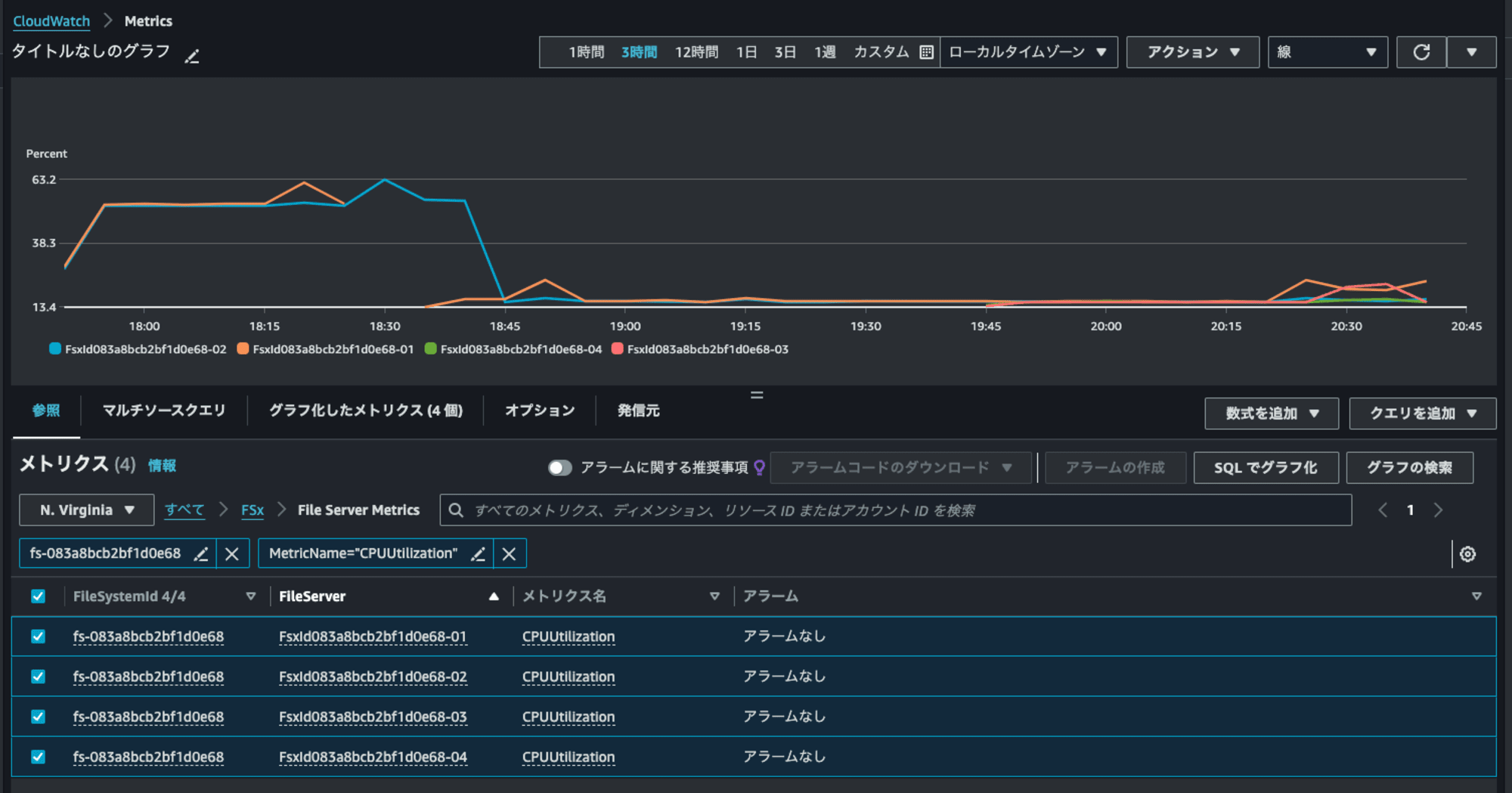
Task: Click the blue FsxId083a8bcb2bf1d0e68-02 legend swatch
Action: pos(54,348)
